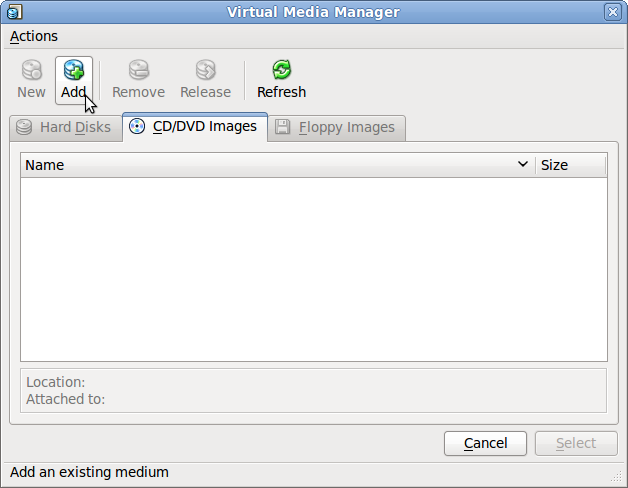The height and width of the screenshot is (488, 628).
Task: Close the Virtual Media Manager window
Action: 612,12
